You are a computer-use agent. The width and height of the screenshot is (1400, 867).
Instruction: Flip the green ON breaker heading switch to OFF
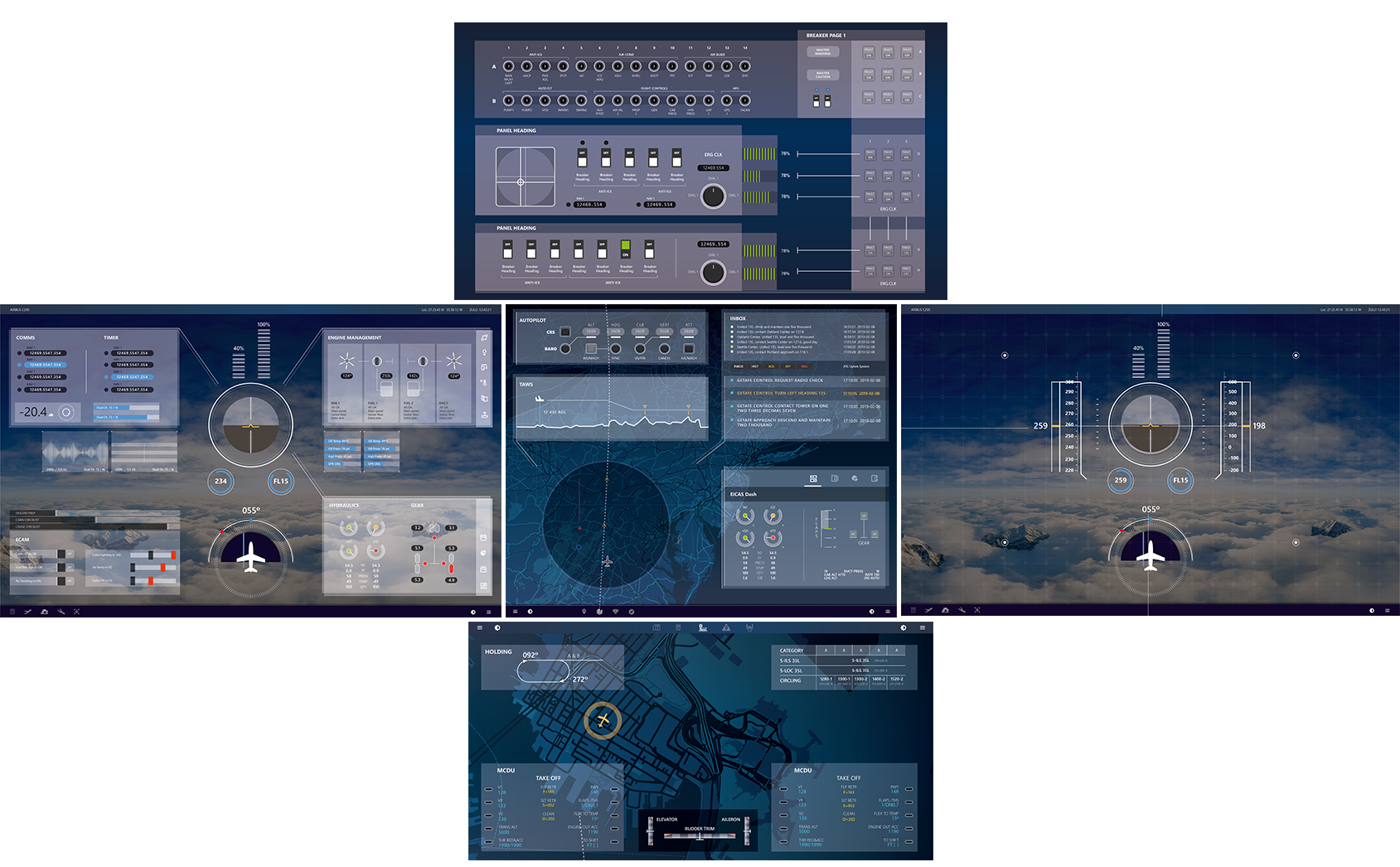click(624, 245)
